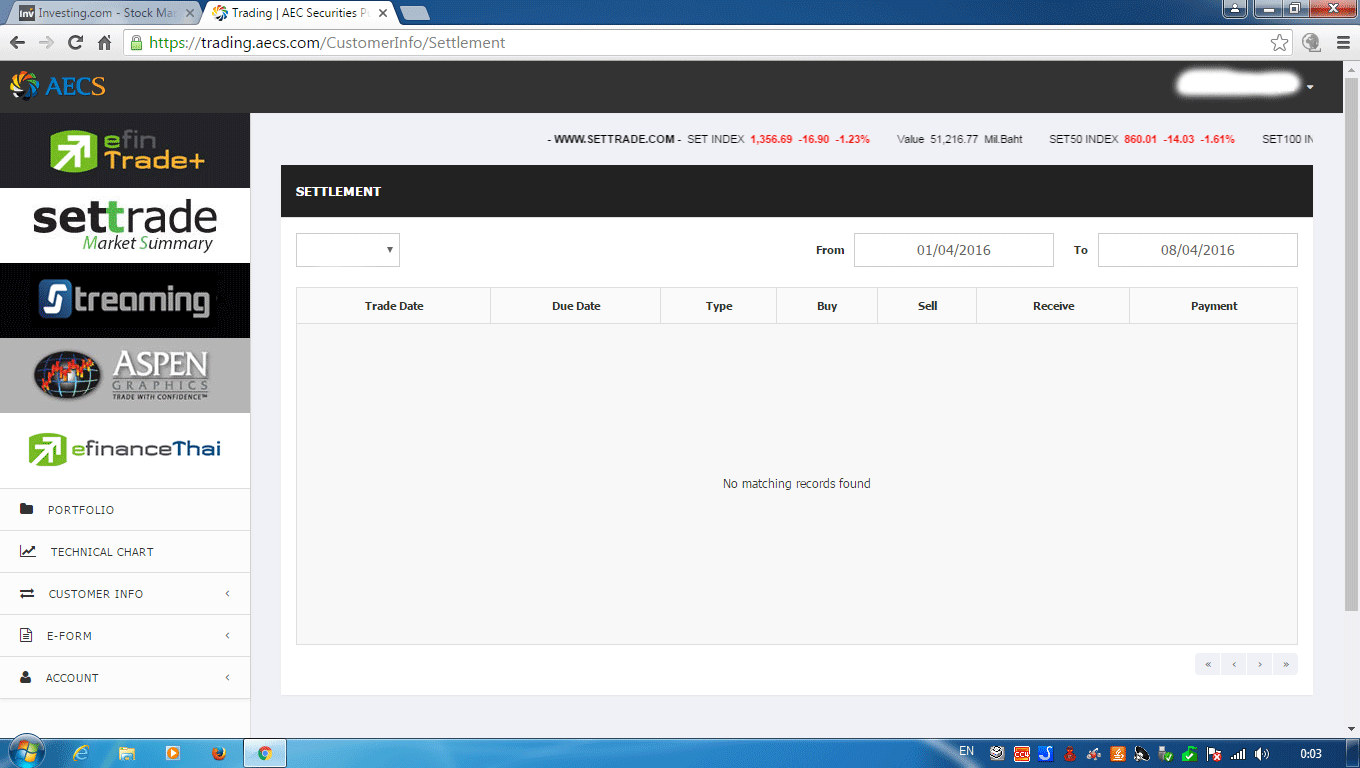Image resolution: width=1360 pixels, height=768 pixels.
Task: Go back to the previous page
Action: click(17, 43)
